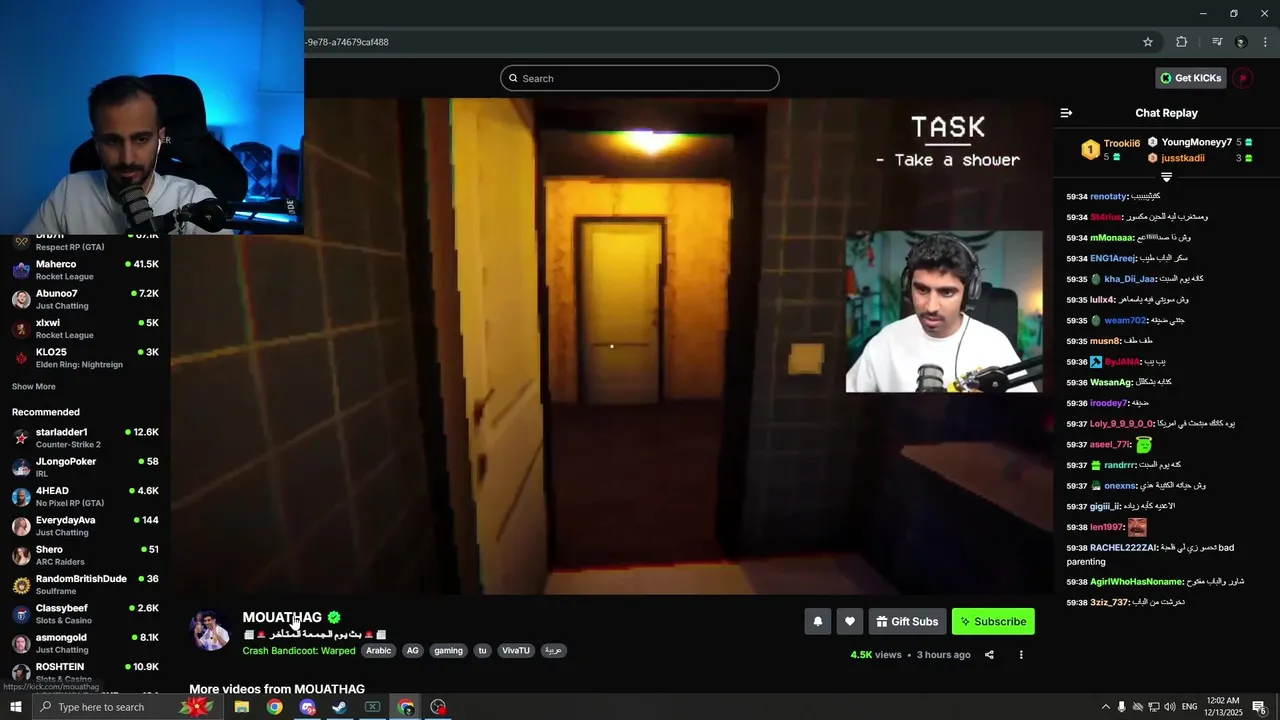Open File Explorer from taskbar

click(242, 707)
